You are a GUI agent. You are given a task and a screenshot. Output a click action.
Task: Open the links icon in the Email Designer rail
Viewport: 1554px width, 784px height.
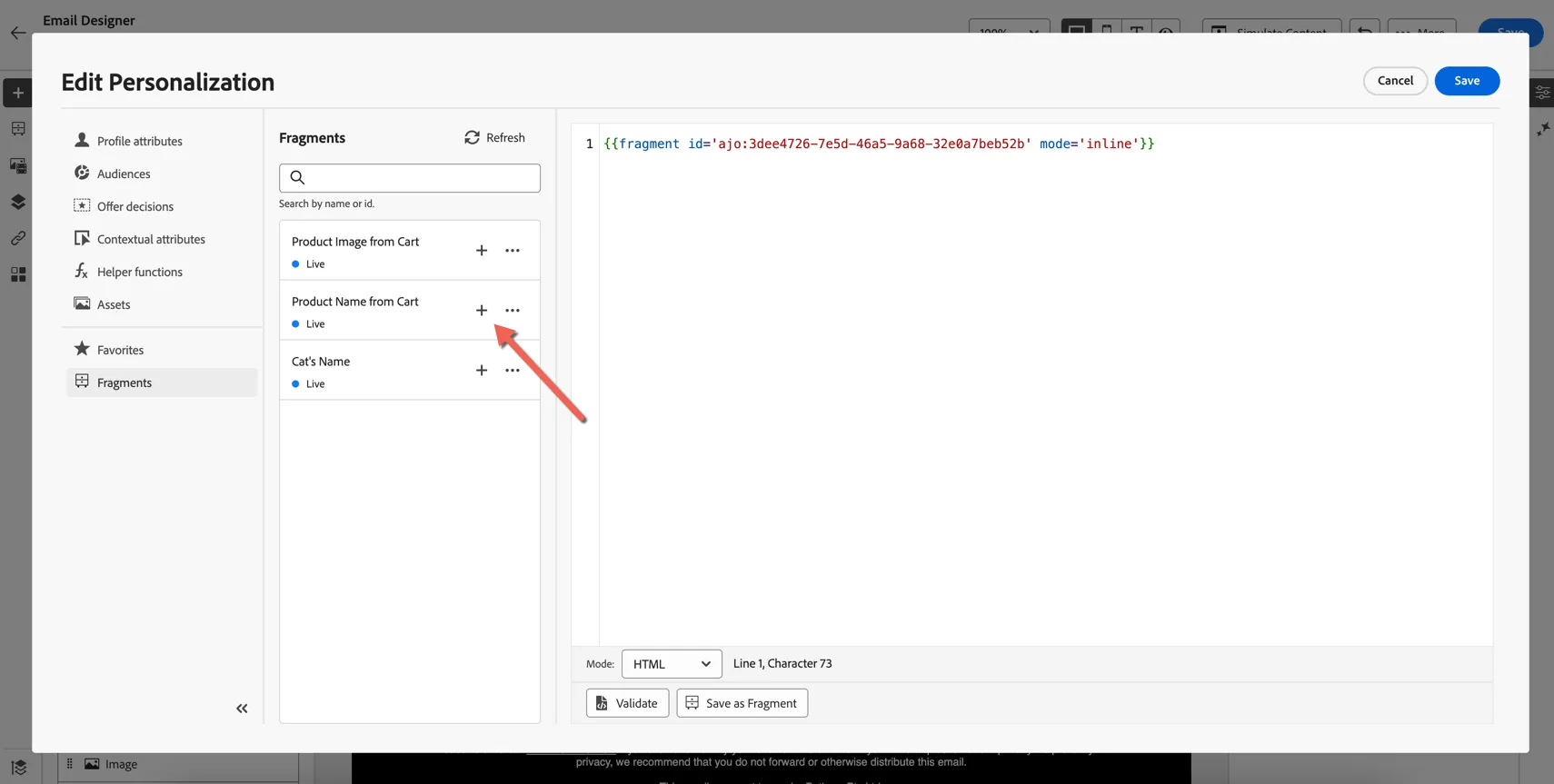(17, 238)
